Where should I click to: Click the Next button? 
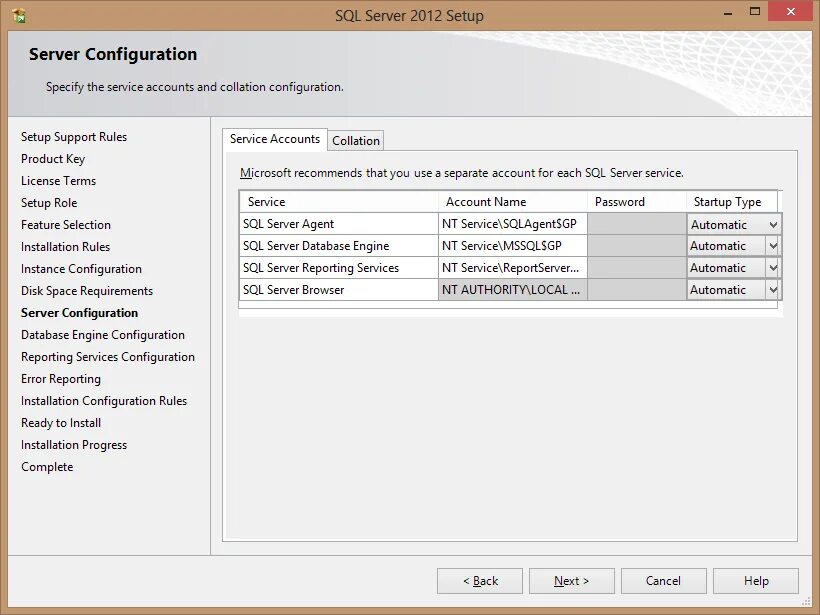click(x=572, y=580)
